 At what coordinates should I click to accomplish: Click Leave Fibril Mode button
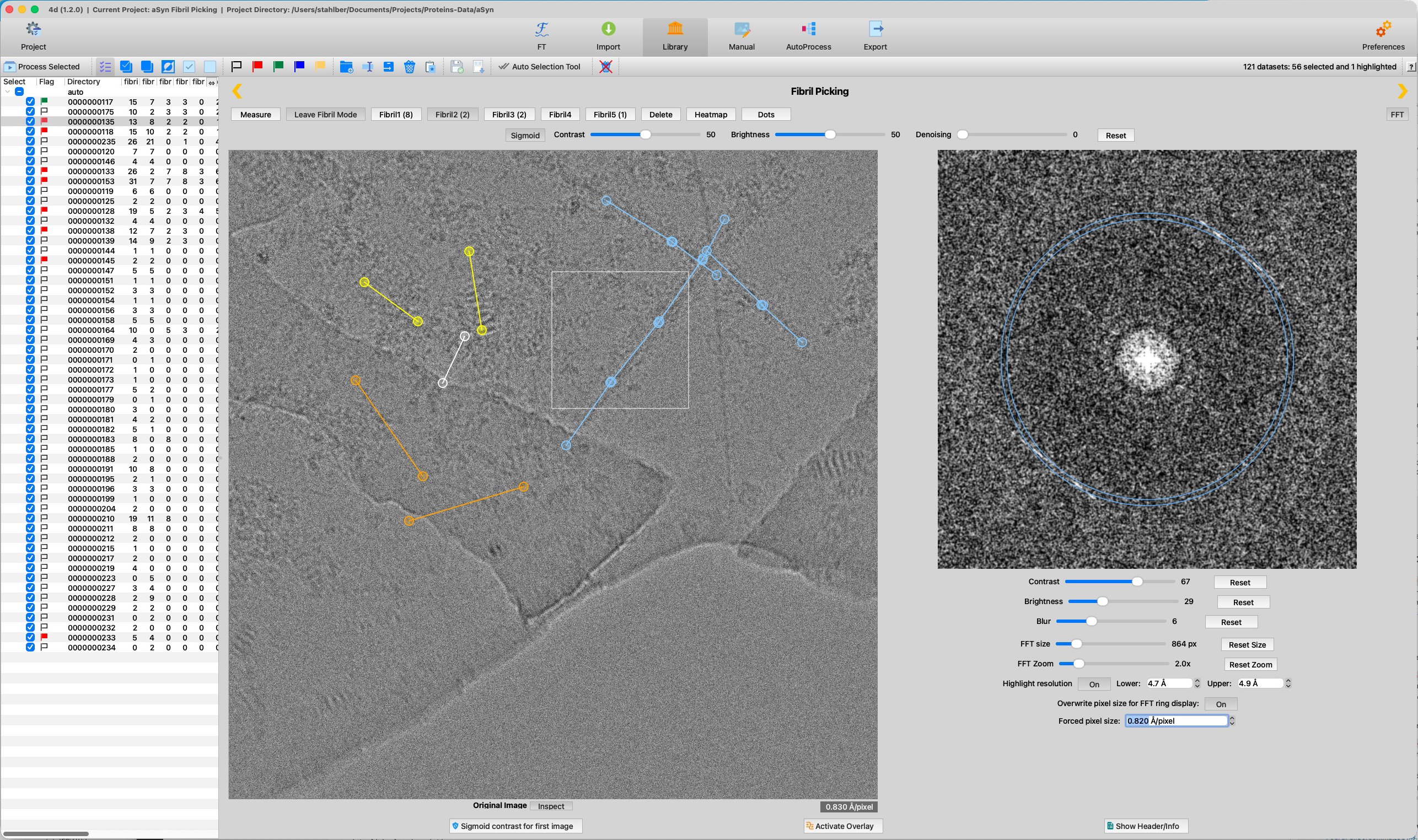(x=325, y=114)
